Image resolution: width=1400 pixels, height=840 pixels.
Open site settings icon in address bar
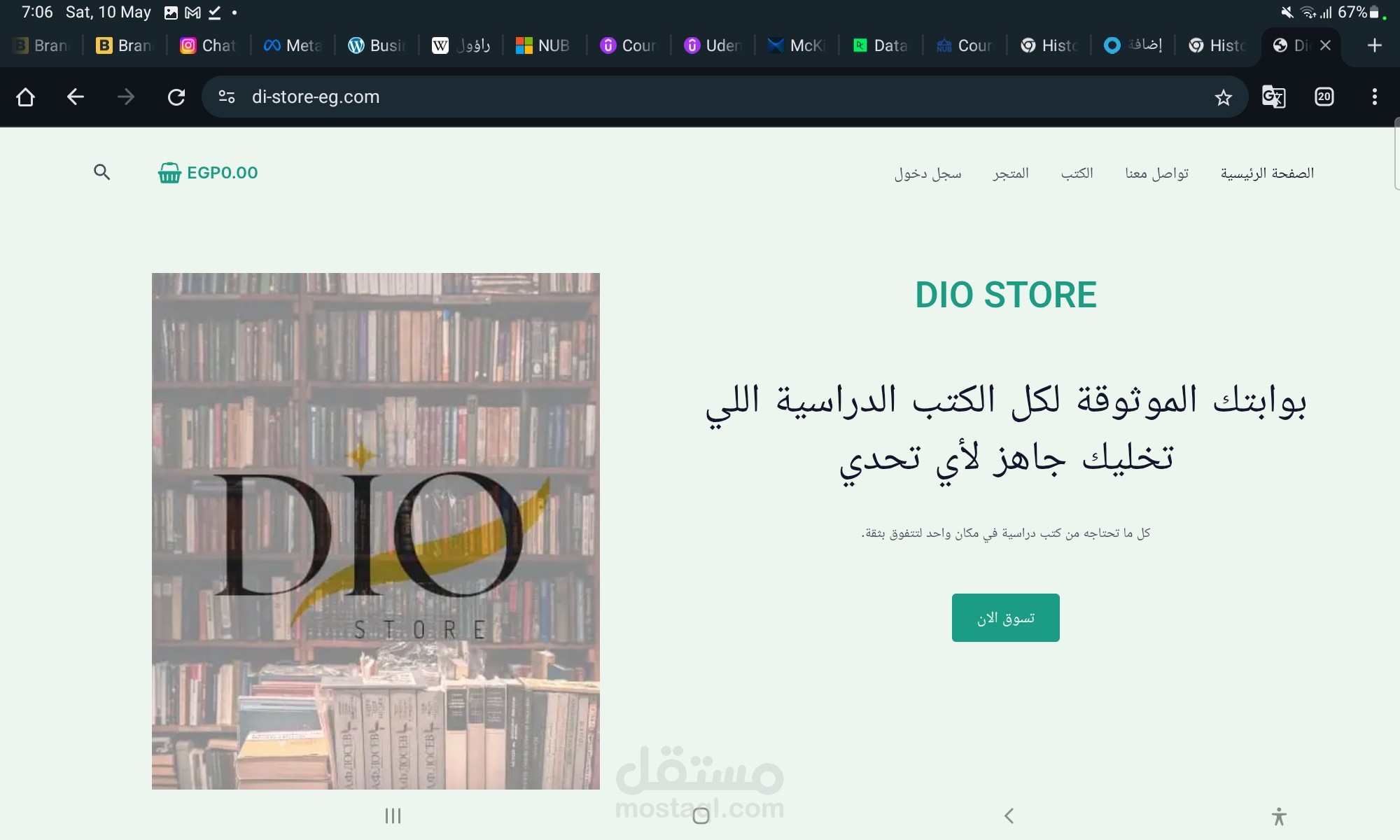tap(227, 97)
